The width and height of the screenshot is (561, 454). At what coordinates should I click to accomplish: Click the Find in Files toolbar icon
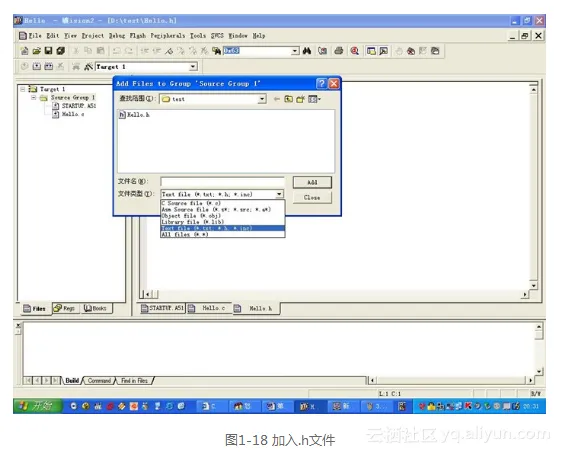pos(216,51)
